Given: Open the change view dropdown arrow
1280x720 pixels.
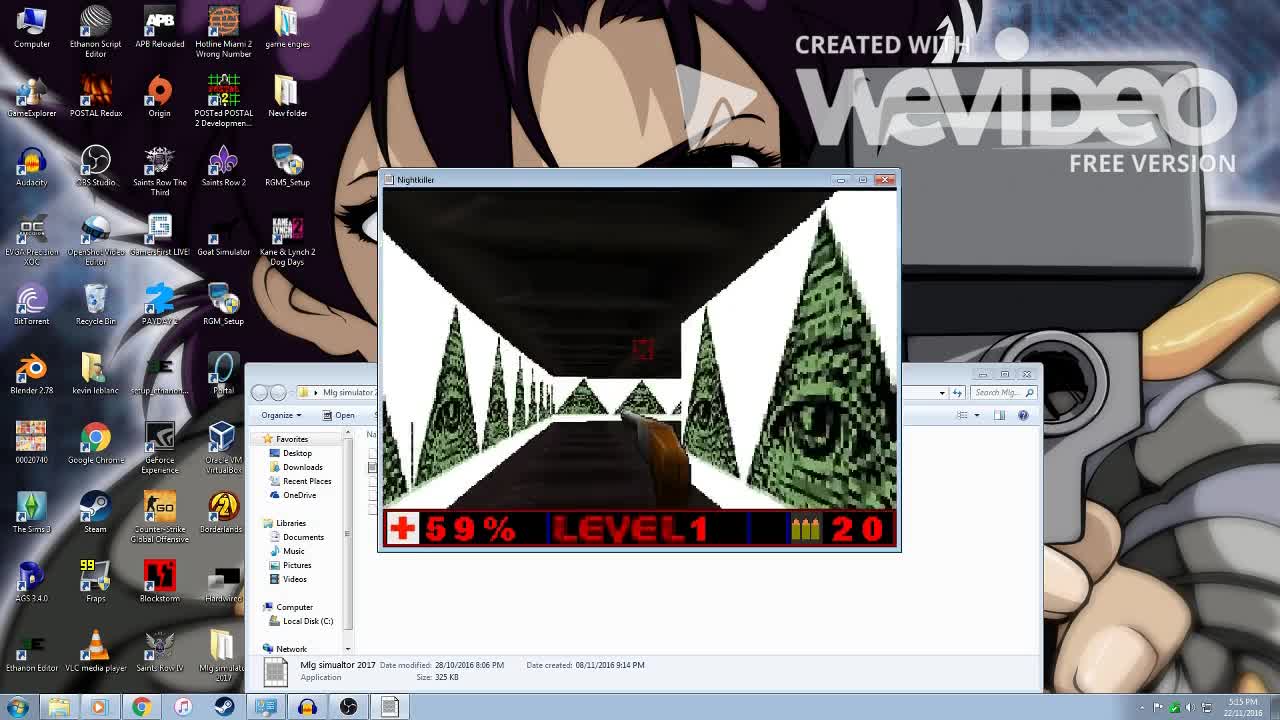Looking at the screenshot, I should tap(977, 415).
